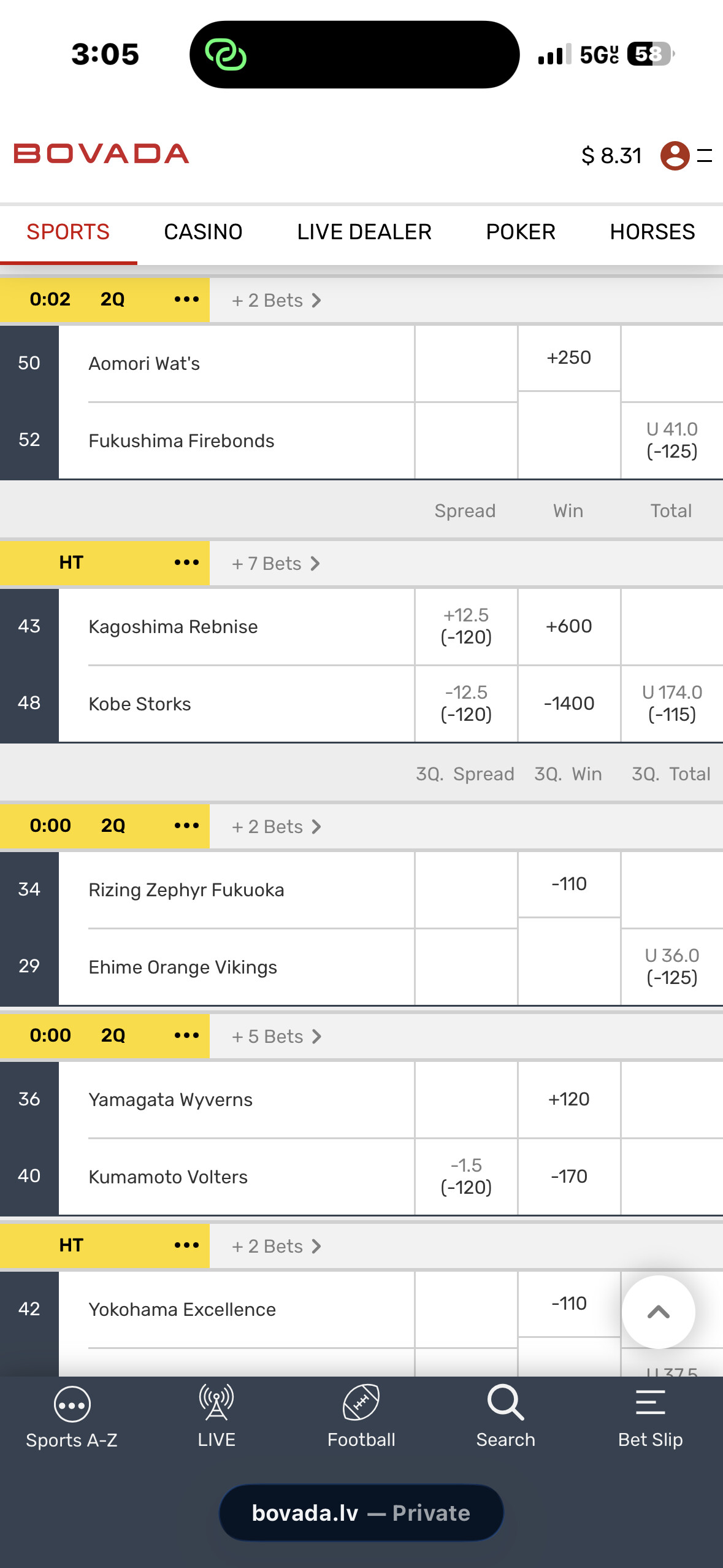Screen dimensions: 723x1568
Task: Select Kobe Storks -12.5 spread bet
Action: (x=466, y=704)
